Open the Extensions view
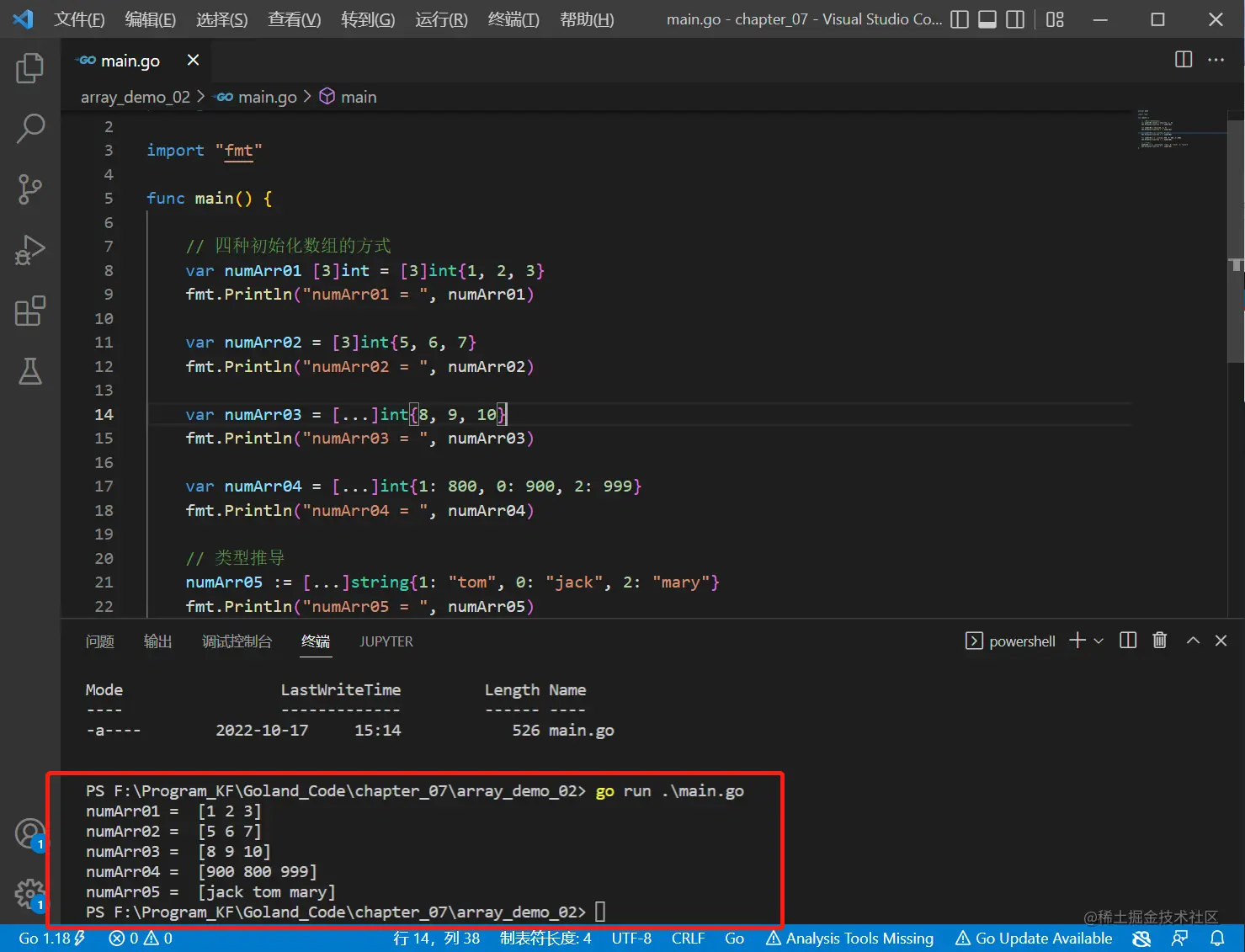The width and height of the screenshot is (1245, 952). pyautogui.click(x=30, y=311)
